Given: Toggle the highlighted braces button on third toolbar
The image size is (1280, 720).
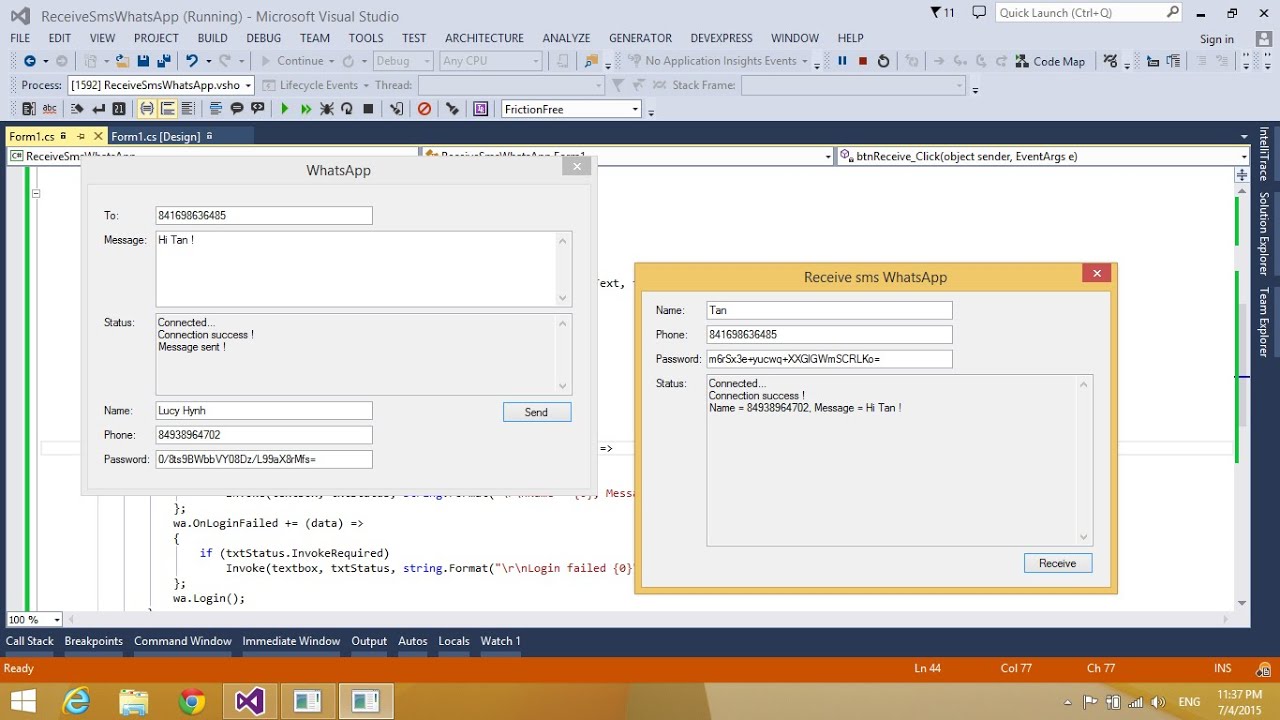Looking at the screenshot, I should pyautogui.click(x=147, y=109).
